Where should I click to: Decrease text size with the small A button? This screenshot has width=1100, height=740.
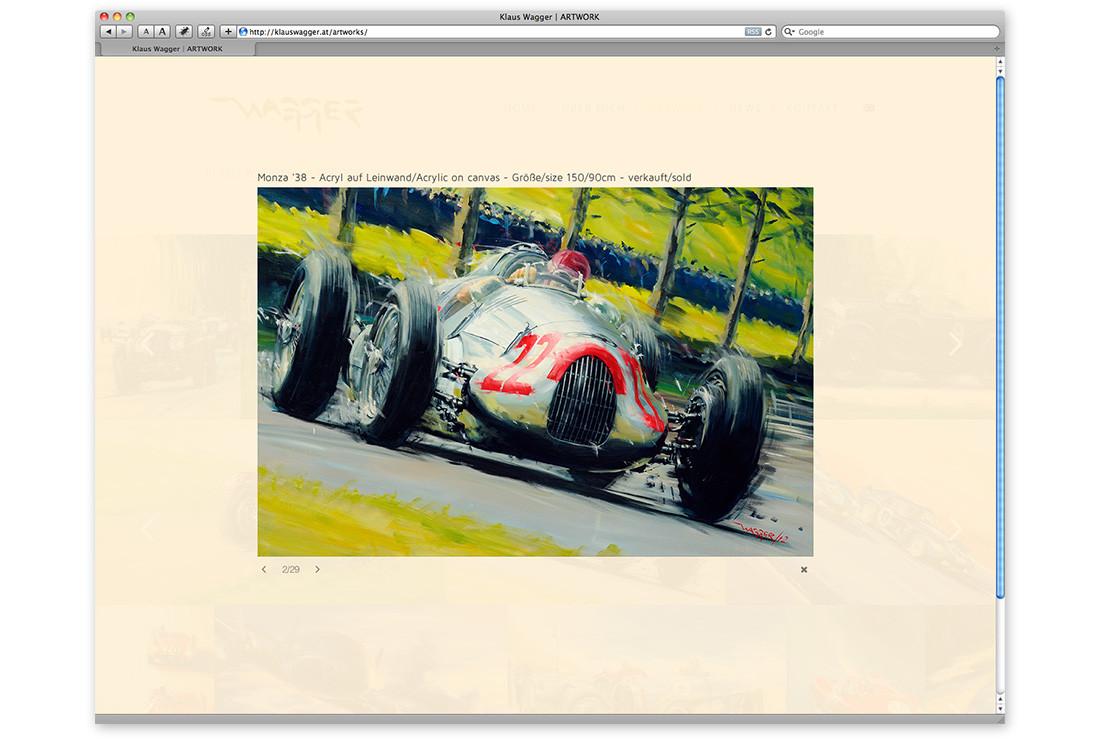pyautogui.click(x=145, y=32)
